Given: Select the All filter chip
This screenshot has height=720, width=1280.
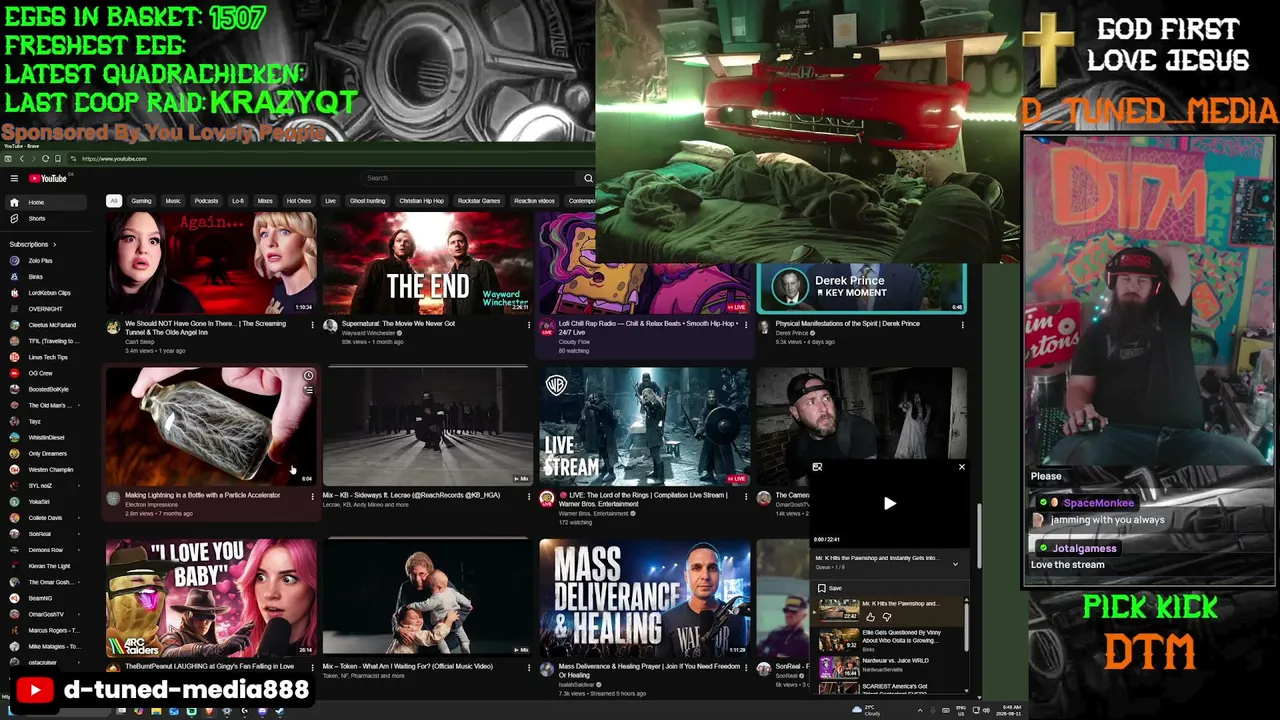Looking at the screenshot, I should pos(114,201).
